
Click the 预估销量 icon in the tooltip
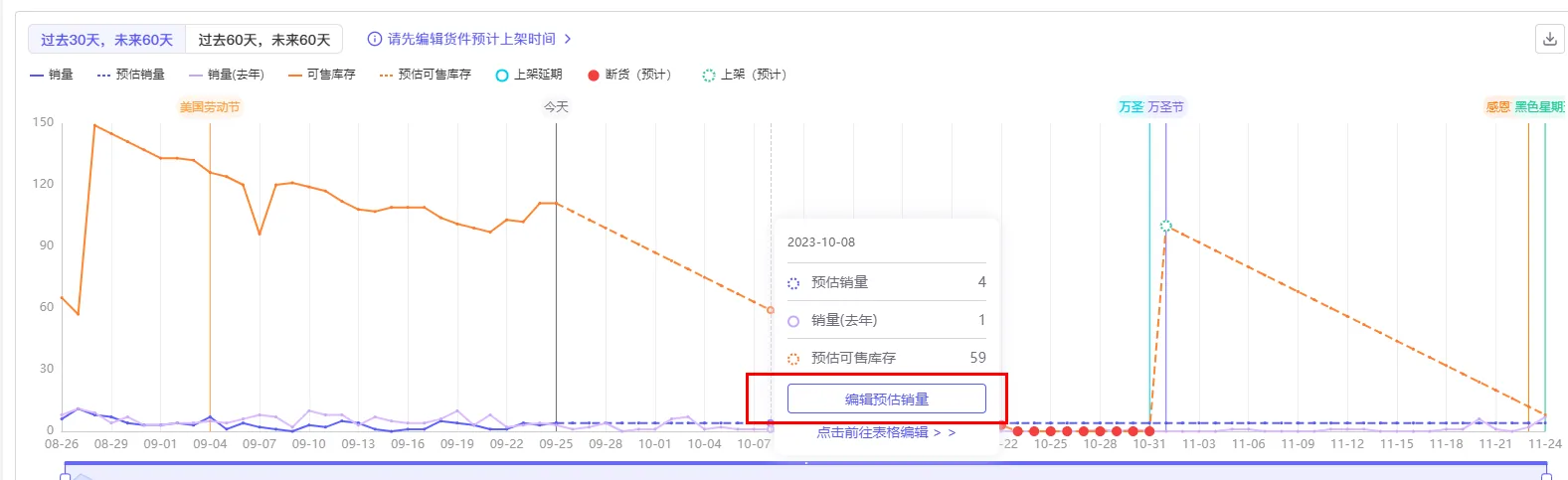click(793, 283)
